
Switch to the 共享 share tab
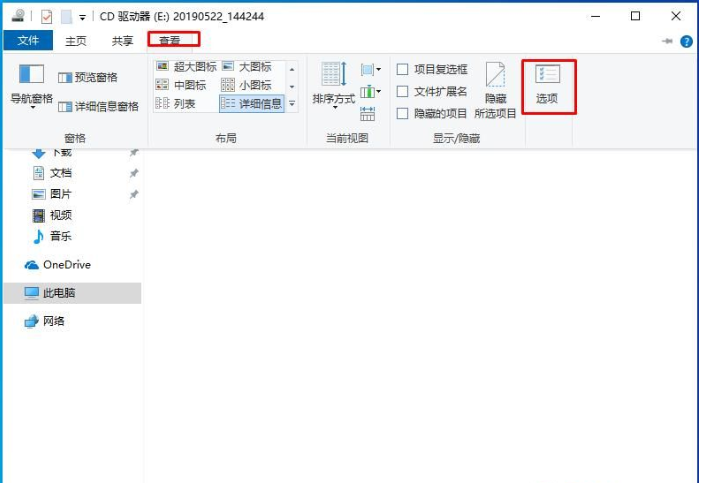(122, 41)
